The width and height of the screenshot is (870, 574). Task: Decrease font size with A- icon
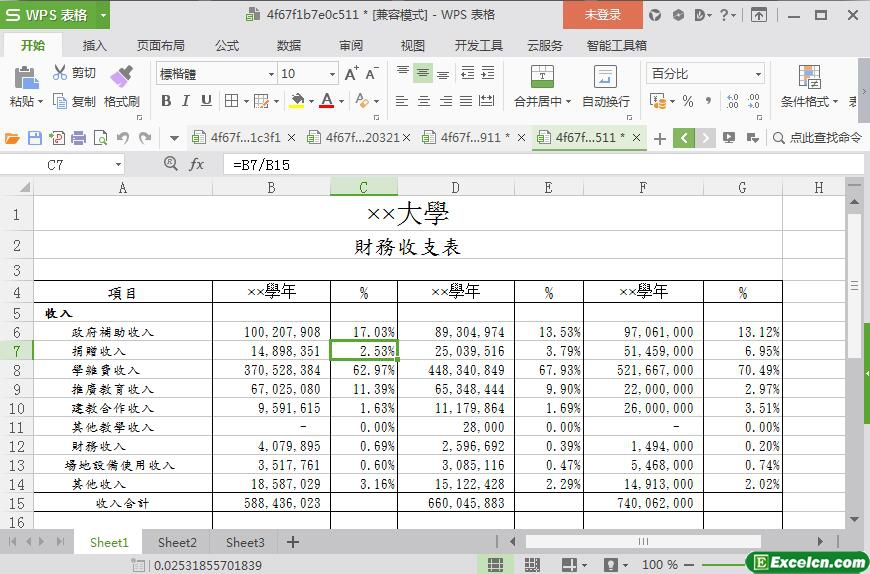click(372, 73)
